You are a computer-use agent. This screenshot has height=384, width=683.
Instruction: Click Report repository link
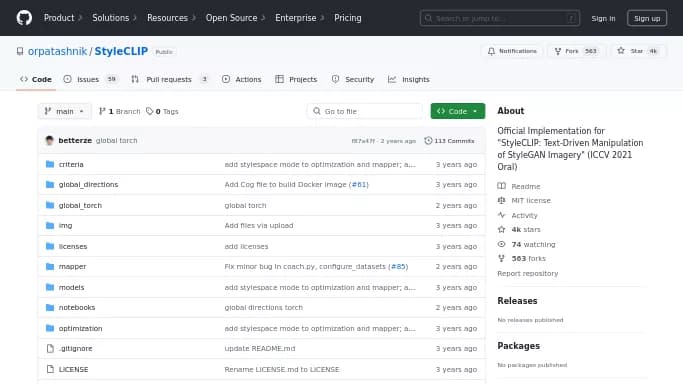527,273
